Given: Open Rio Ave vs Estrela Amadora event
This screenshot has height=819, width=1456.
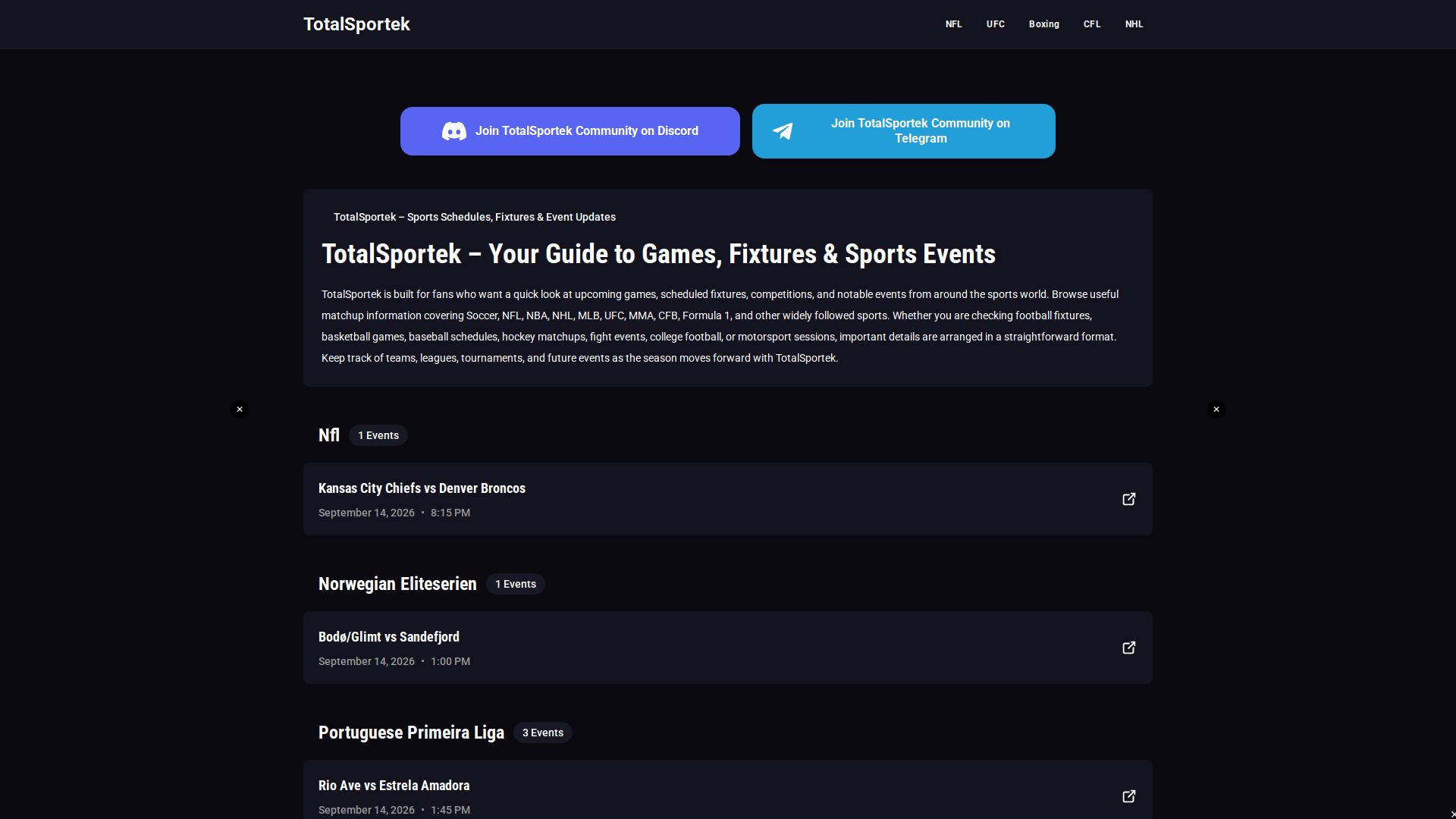Looking at the screenshot, I should click(728, 789).
